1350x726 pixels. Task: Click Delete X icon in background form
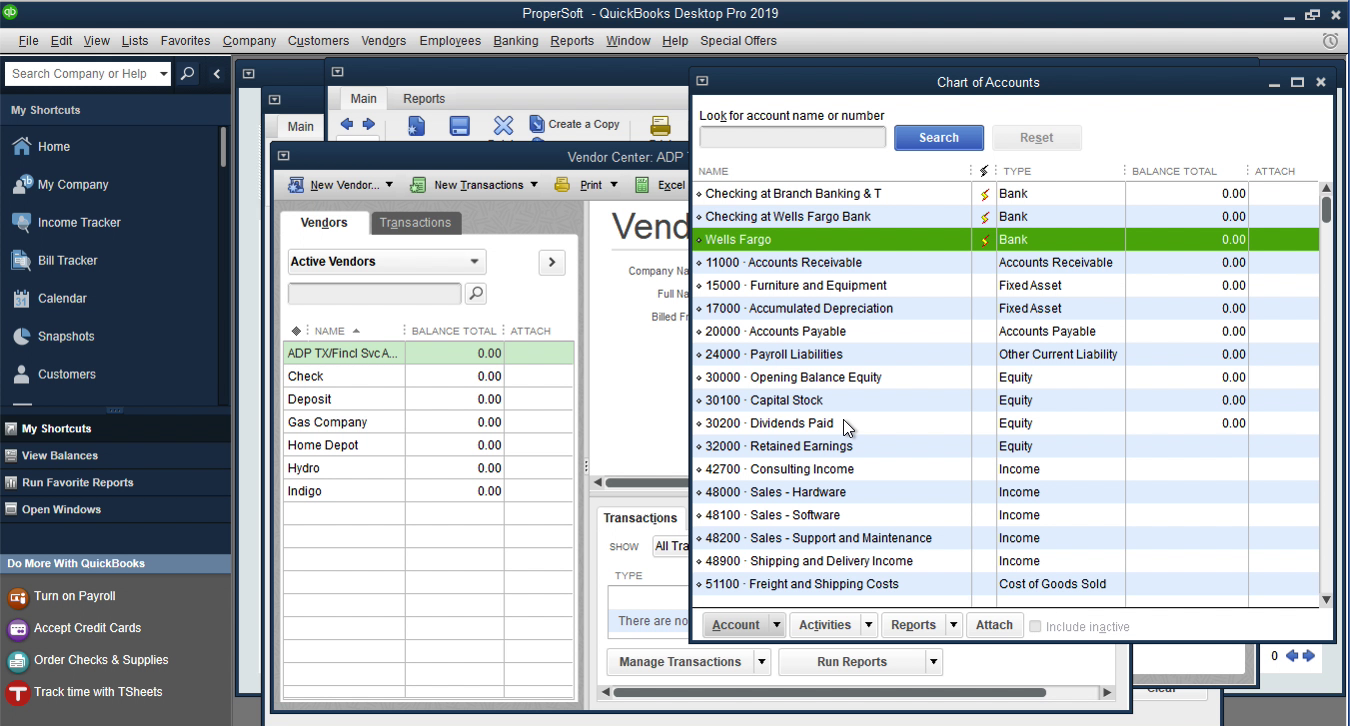click(503, 126)
